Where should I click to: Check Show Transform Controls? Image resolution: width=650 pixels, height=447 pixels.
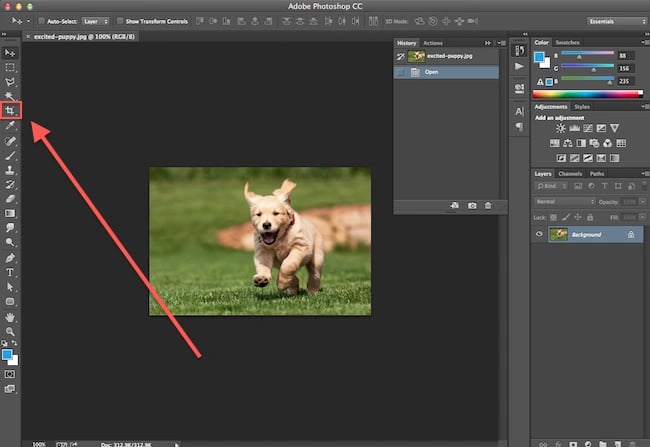pos(119,20)
